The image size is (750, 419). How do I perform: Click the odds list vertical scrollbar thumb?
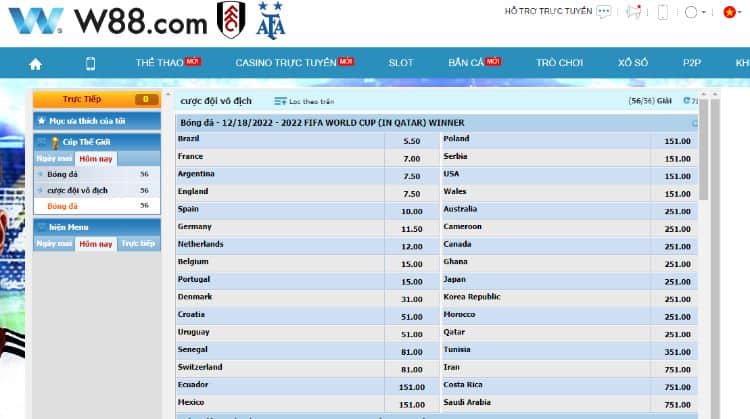(x=703, y=149)
